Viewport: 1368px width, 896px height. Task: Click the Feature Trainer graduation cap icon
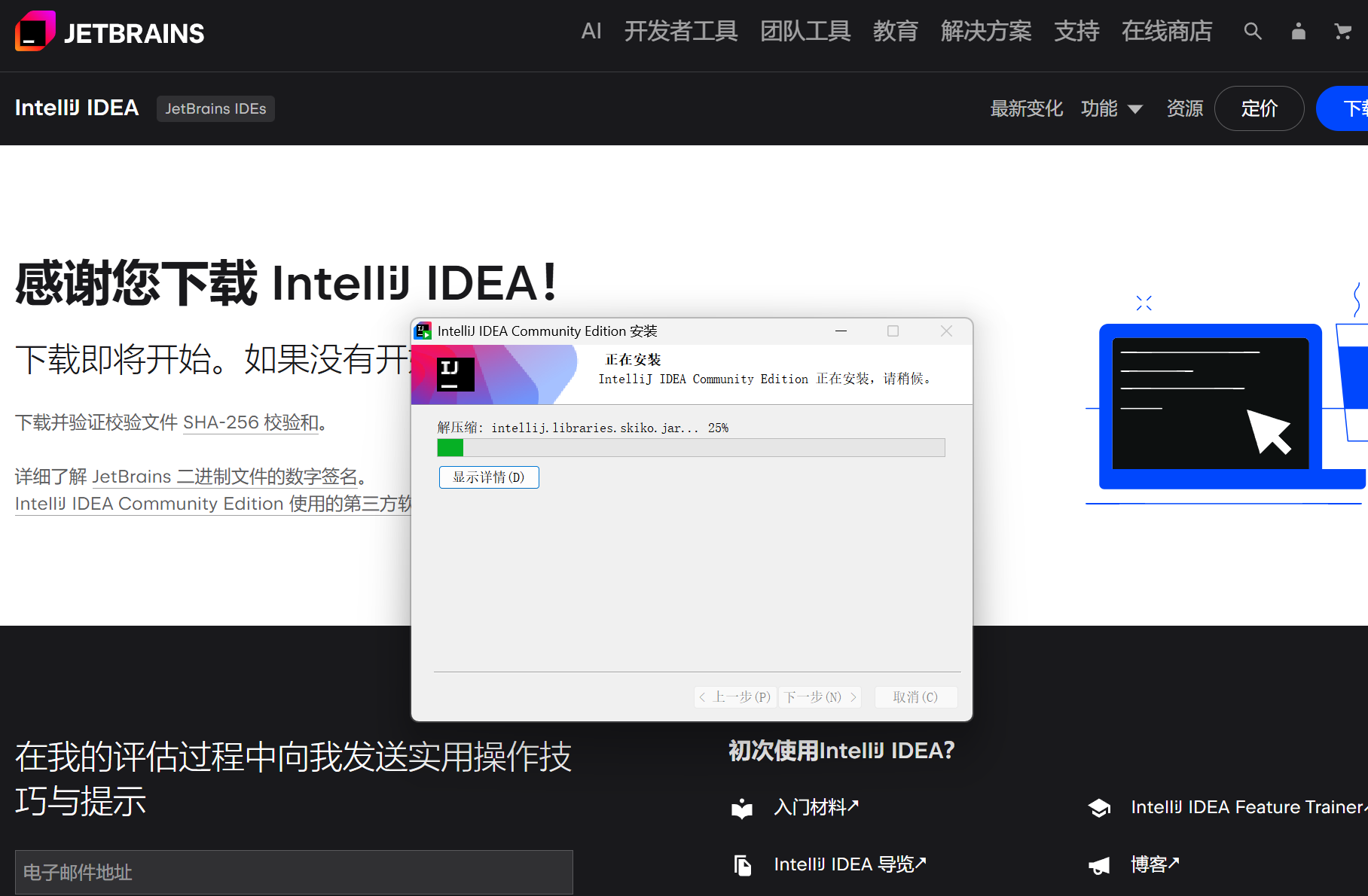tap(1099, 808)
